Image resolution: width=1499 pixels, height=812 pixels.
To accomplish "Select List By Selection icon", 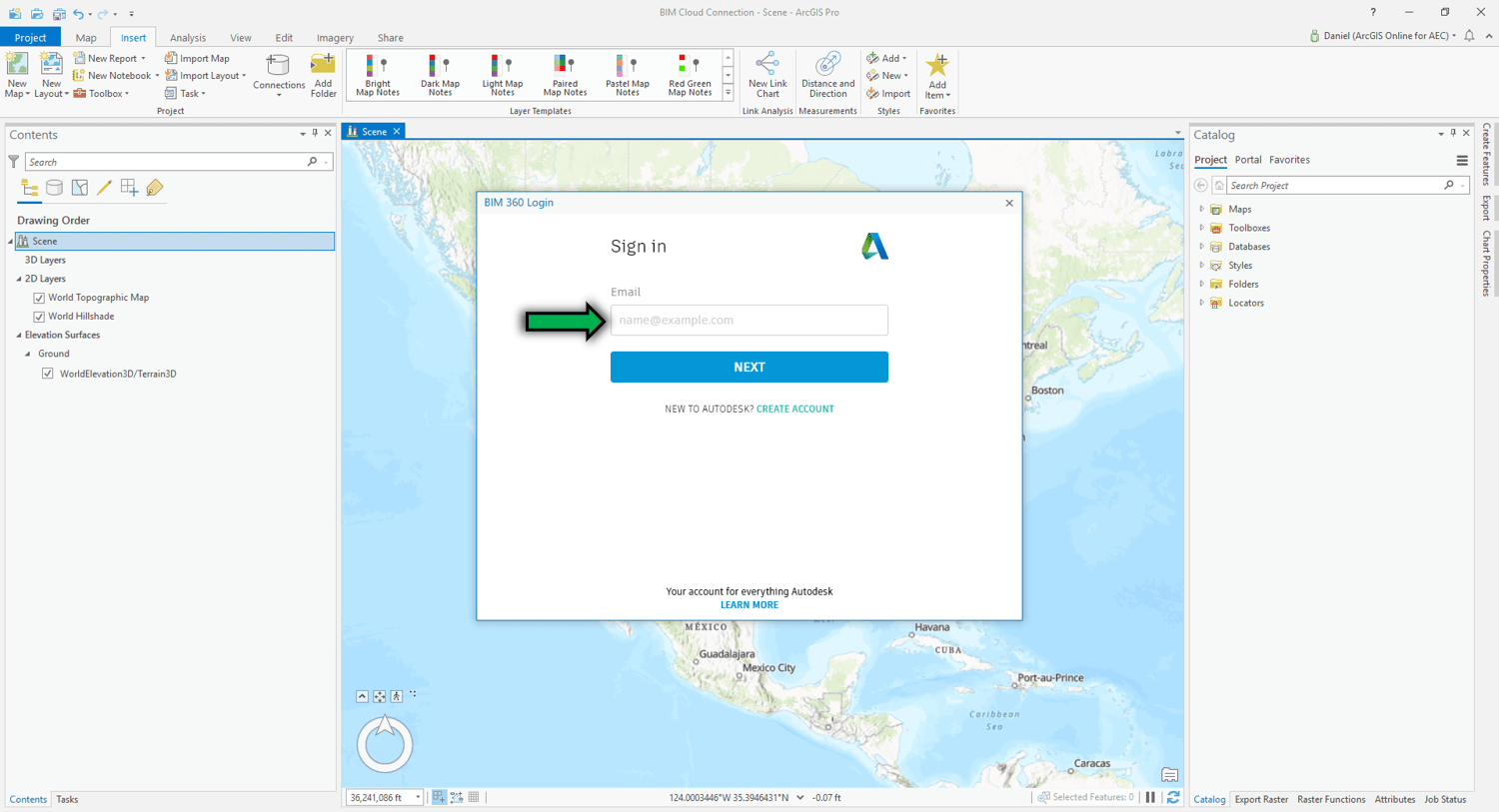I will (79, 188).
